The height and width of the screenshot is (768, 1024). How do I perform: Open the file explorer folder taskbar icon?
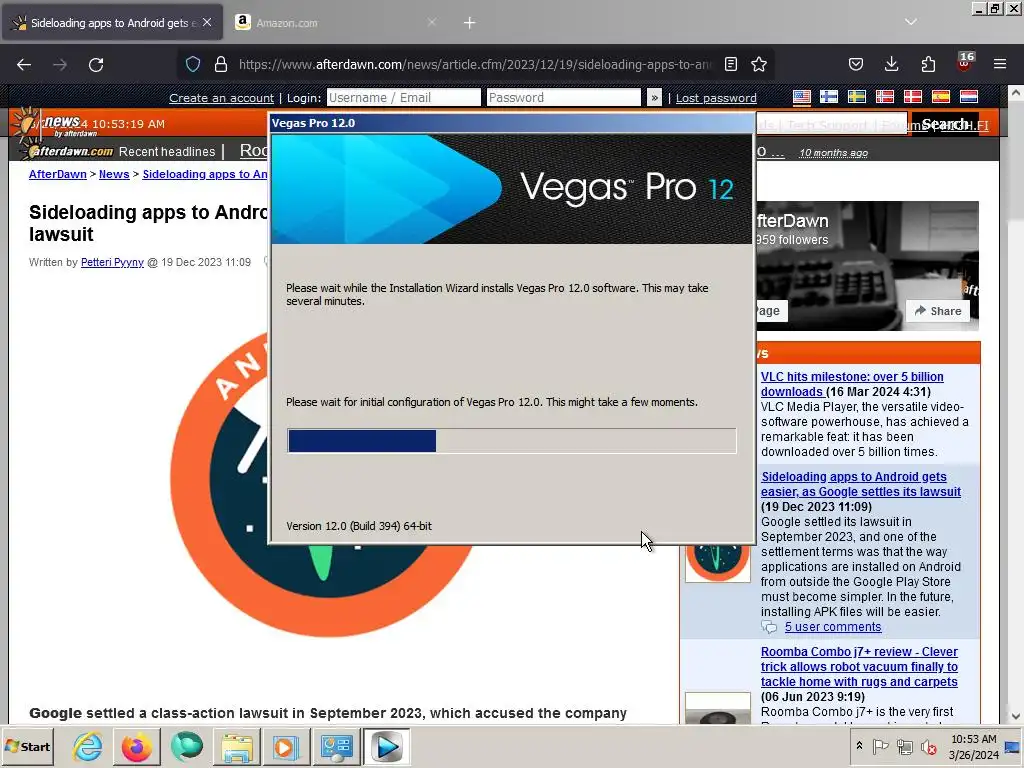click(236, 746)
